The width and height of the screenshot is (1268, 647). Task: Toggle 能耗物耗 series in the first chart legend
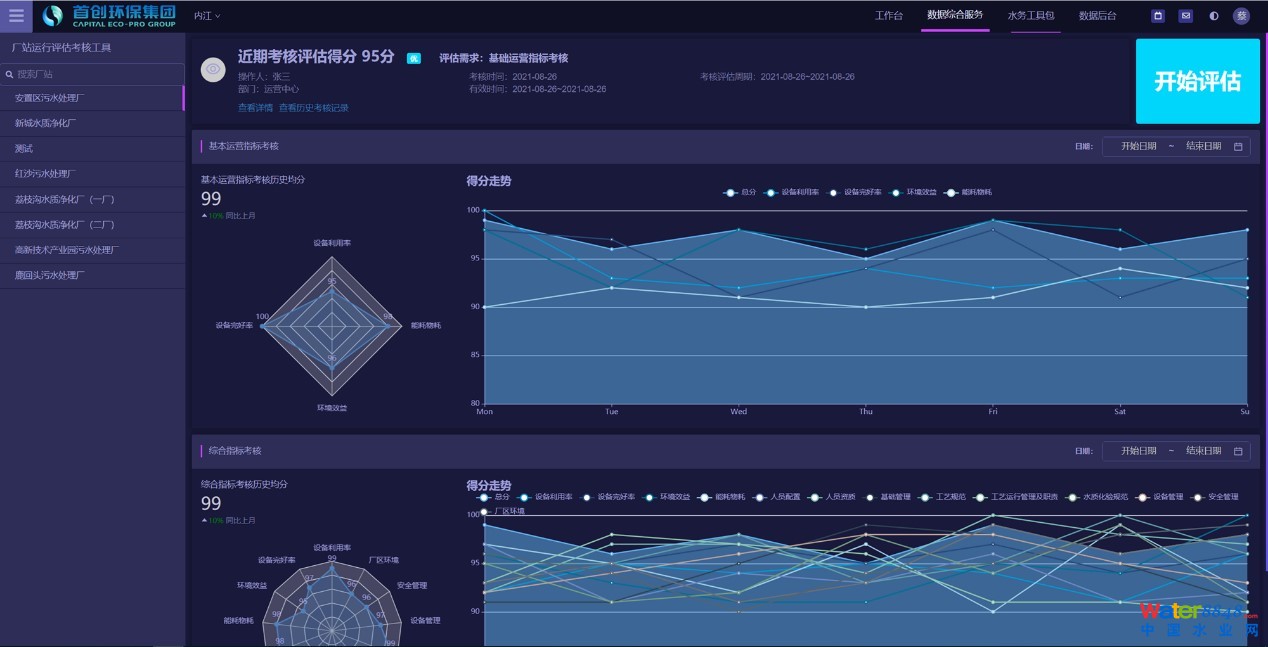[969, 192]
